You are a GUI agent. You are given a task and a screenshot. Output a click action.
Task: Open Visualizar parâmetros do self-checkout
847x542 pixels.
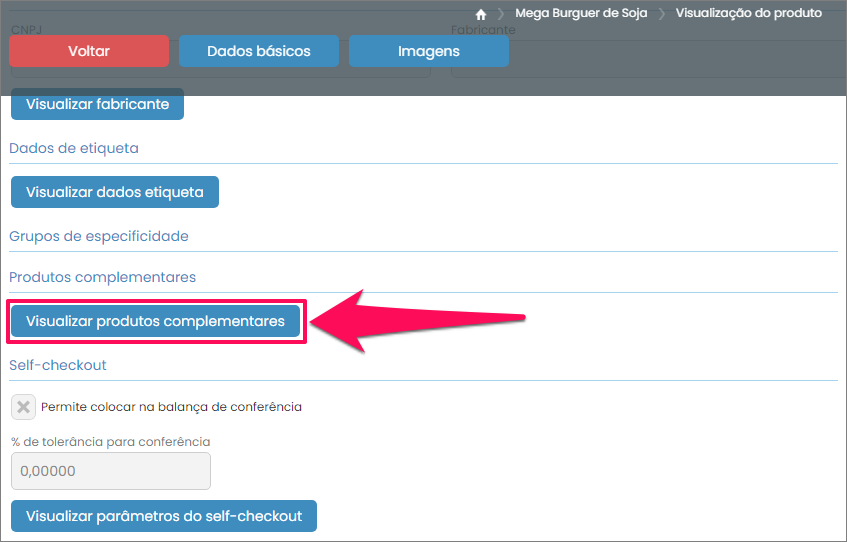pos(164,516)
